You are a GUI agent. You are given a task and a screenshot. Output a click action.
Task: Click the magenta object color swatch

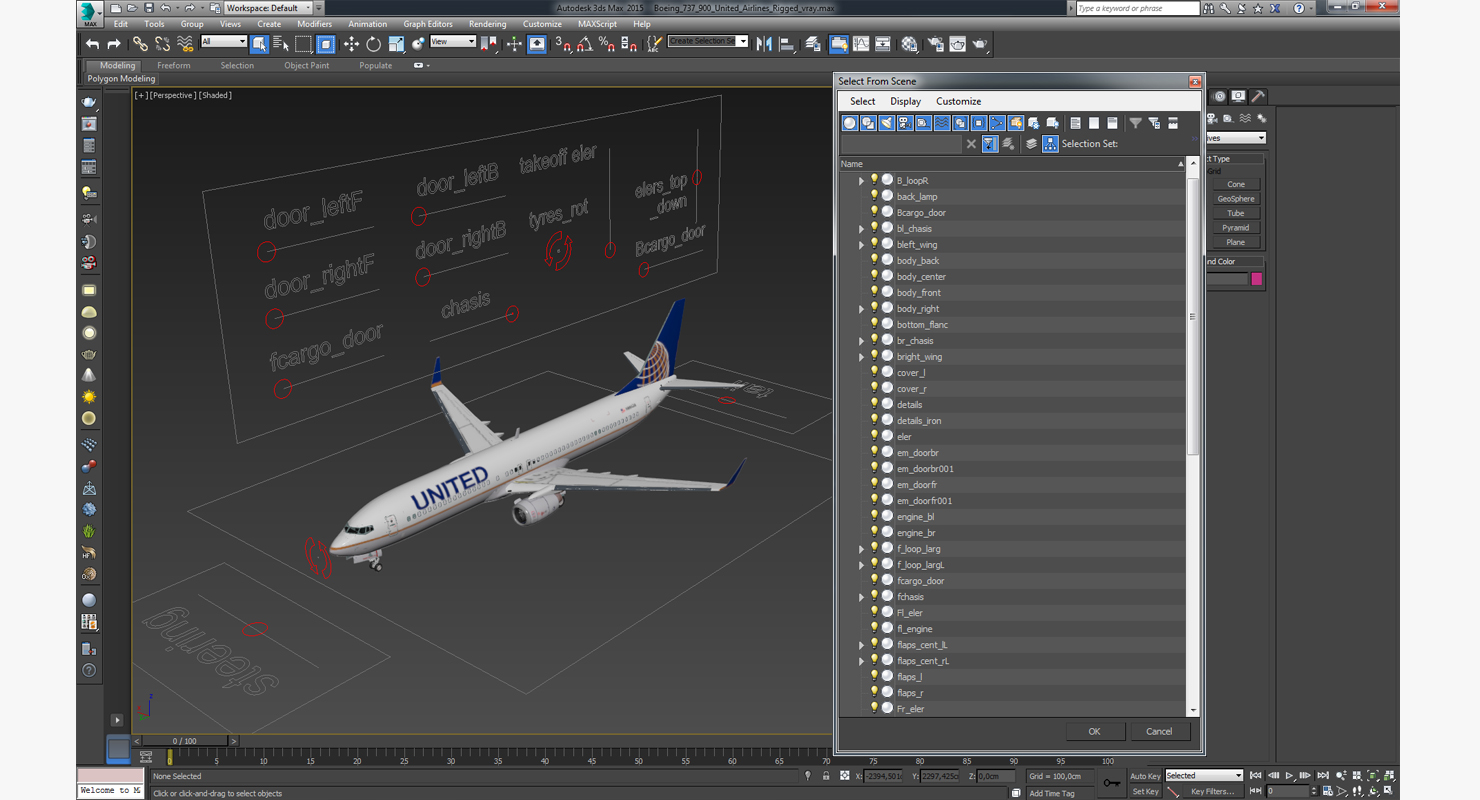coord(1257,279)
